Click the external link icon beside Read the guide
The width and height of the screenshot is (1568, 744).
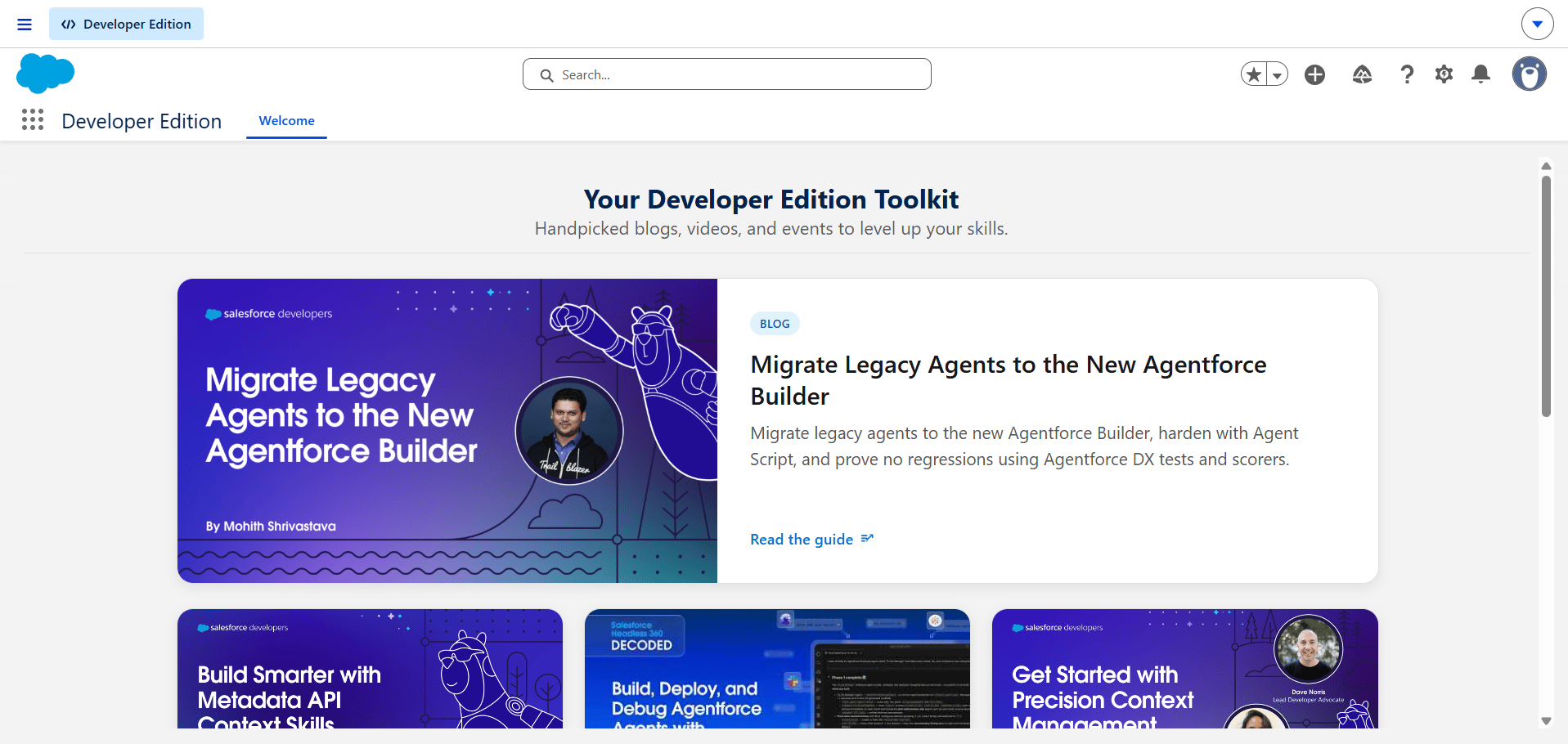pyautogui.click(x=867, y=539)
